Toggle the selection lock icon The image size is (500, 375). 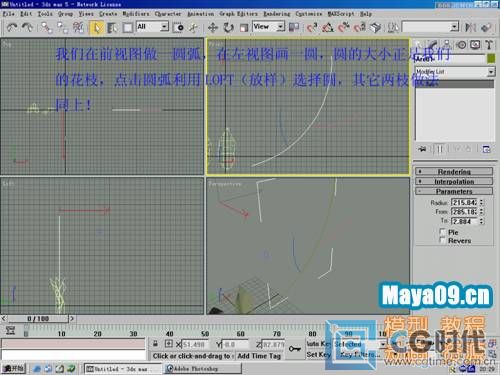point(155,344)
